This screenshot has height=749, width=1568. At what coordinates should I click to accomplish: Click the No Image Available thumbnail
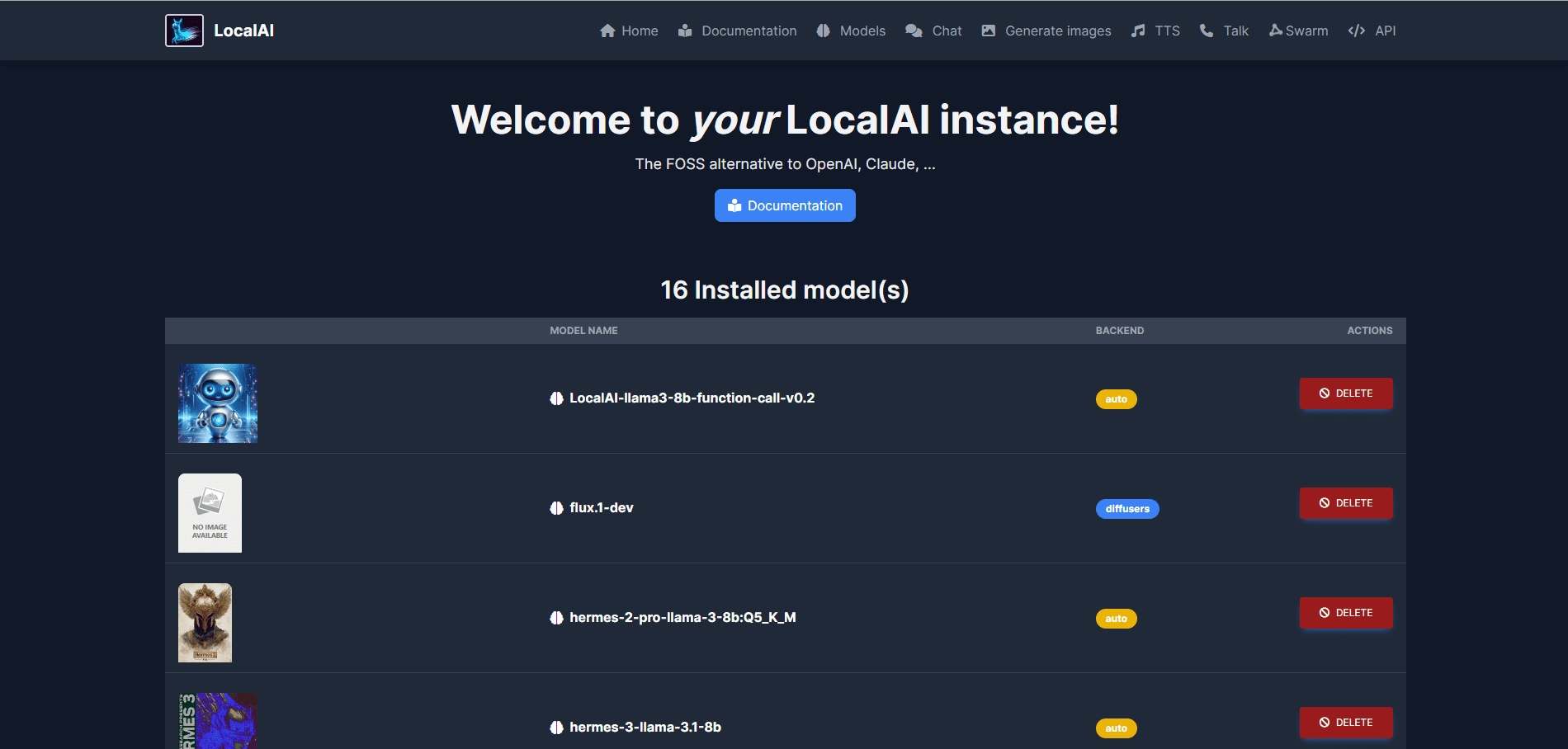210,513
